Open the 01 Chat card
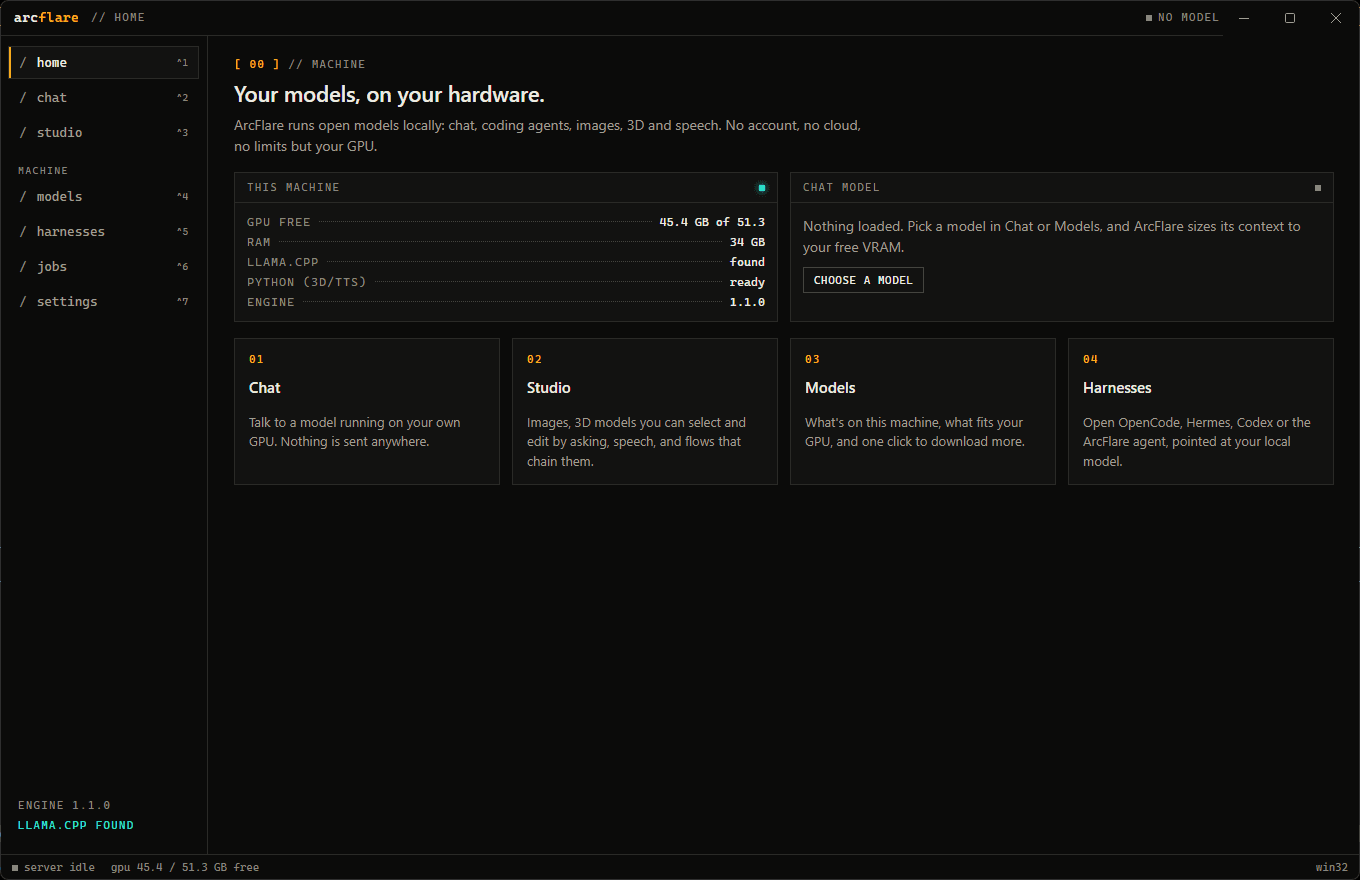Screen dimensions: 1360x880 [367, 411]
